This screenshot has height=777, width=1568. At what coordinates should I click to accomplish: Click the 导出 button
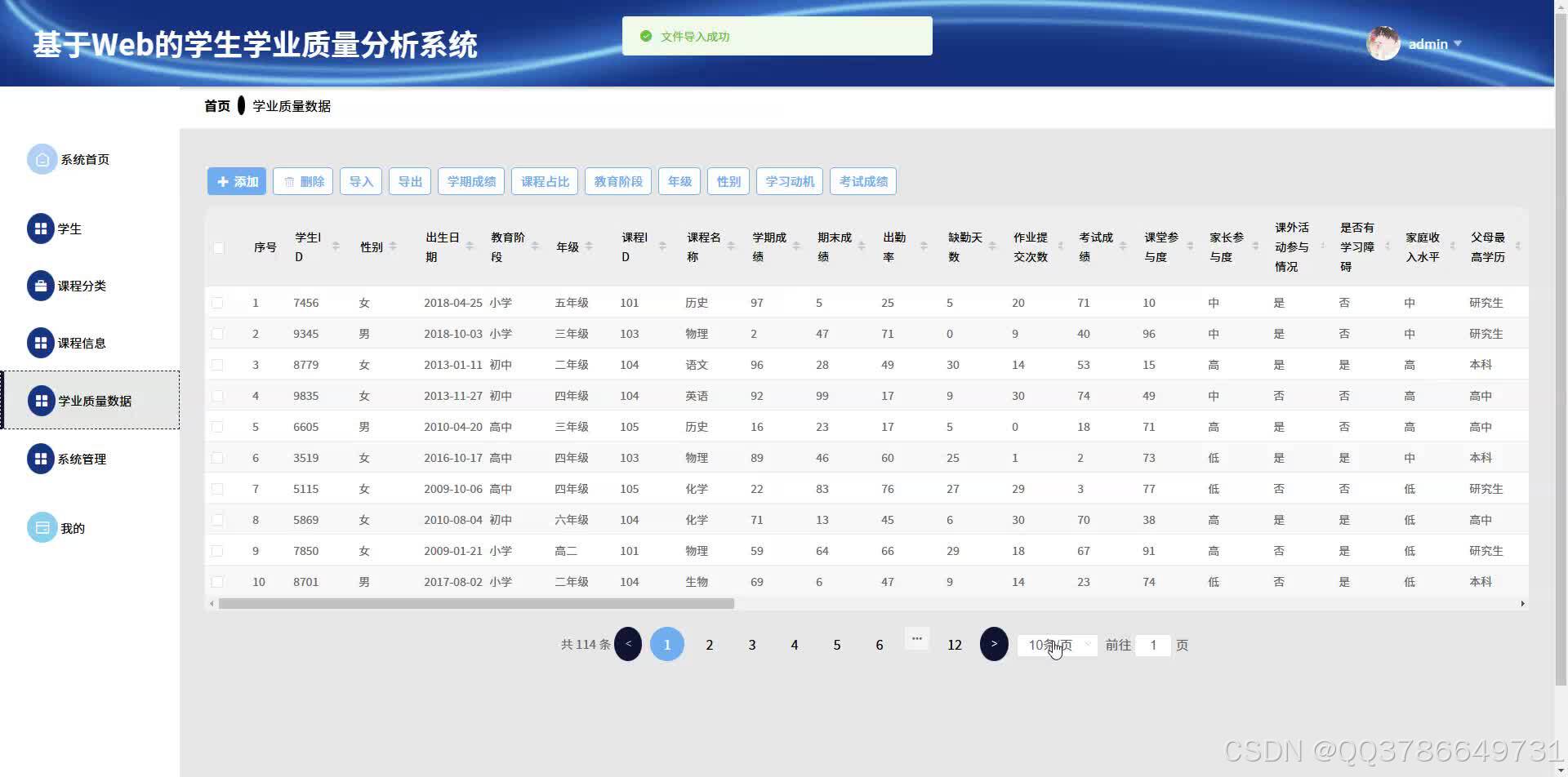(x=410, y=181)
